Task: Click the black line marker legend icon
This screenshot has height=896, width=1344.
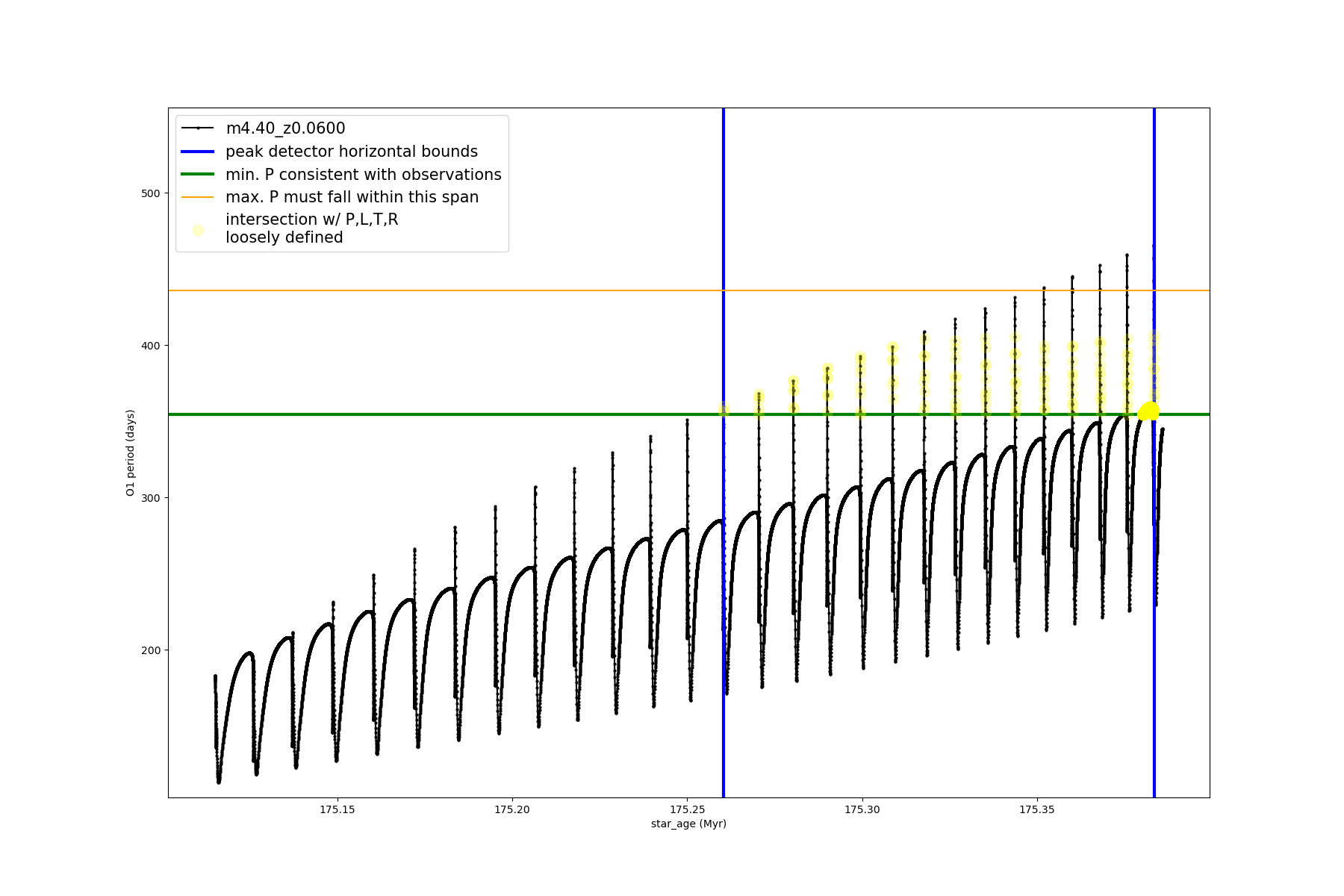Action: click(198, 128)
